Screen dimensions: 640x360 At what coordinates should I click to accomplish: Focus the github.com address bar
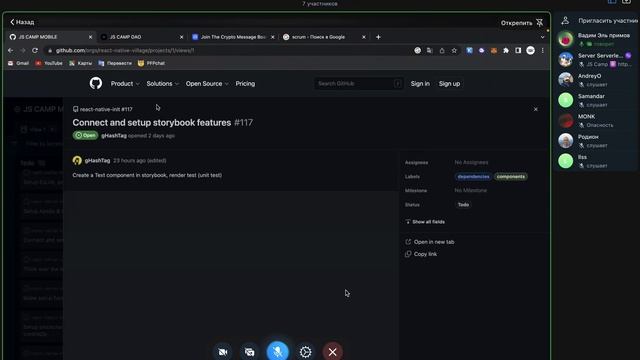coord(229,50)
